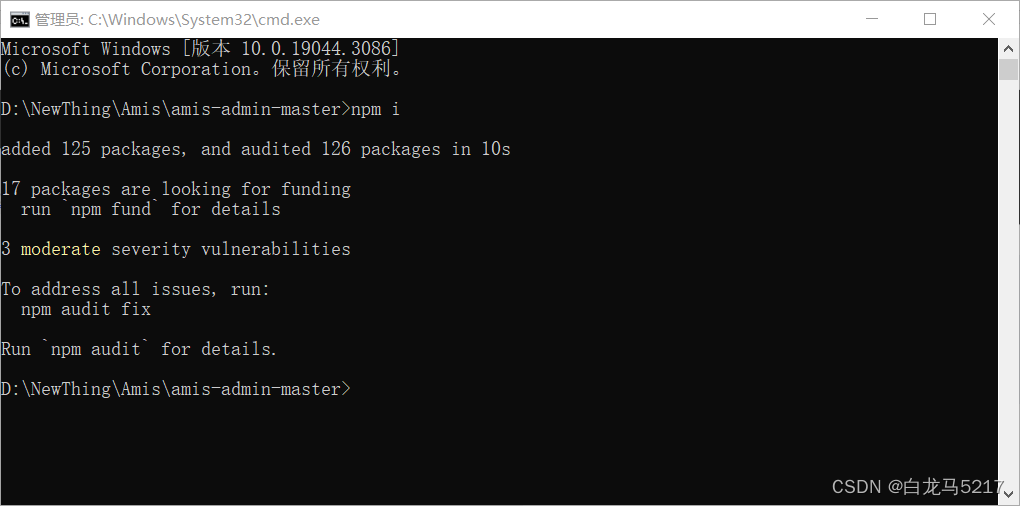Close the command prompt window
The width and height of the screenshot is (1020, 506).
(x=989, y=20)
